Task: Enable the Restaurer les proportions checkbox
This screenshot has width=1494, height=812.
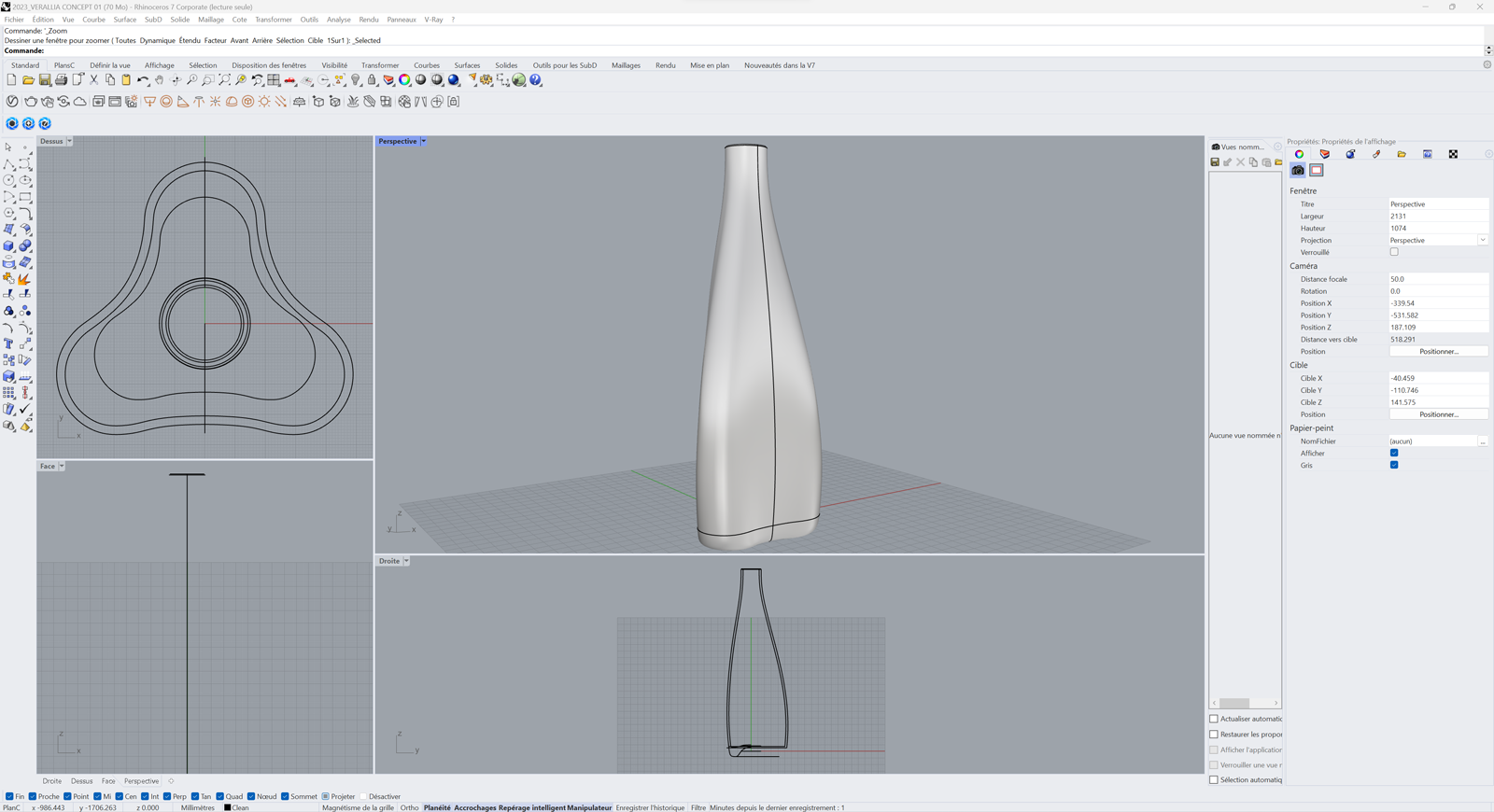Action: (1214, 735)
